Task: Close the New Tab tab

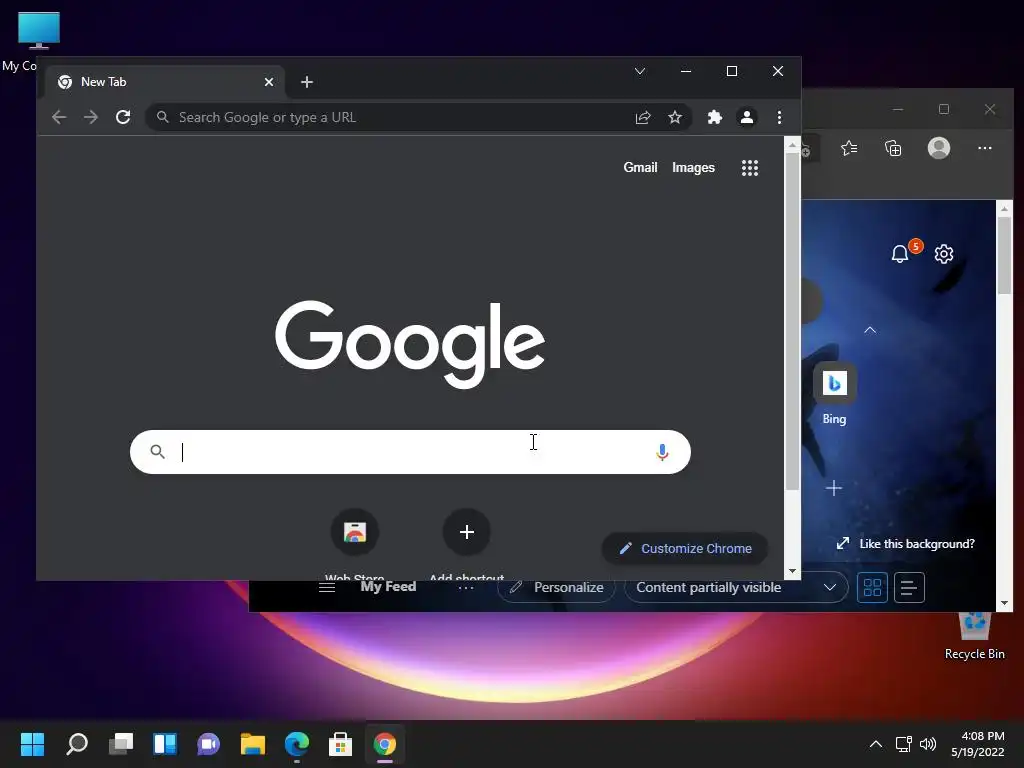Action: pyautogui.click(x=269, y=82)
